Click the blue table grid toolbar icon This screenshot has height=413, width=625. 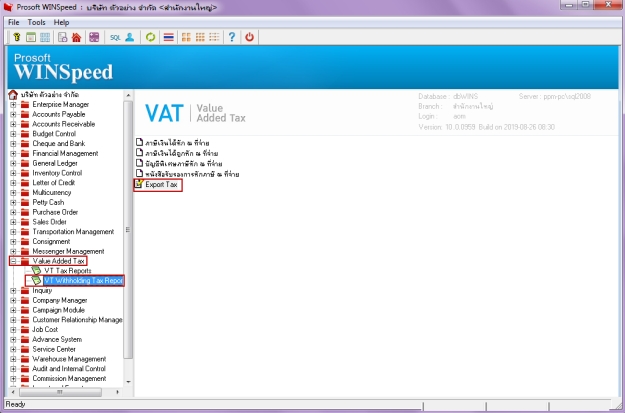coord(45,37)
